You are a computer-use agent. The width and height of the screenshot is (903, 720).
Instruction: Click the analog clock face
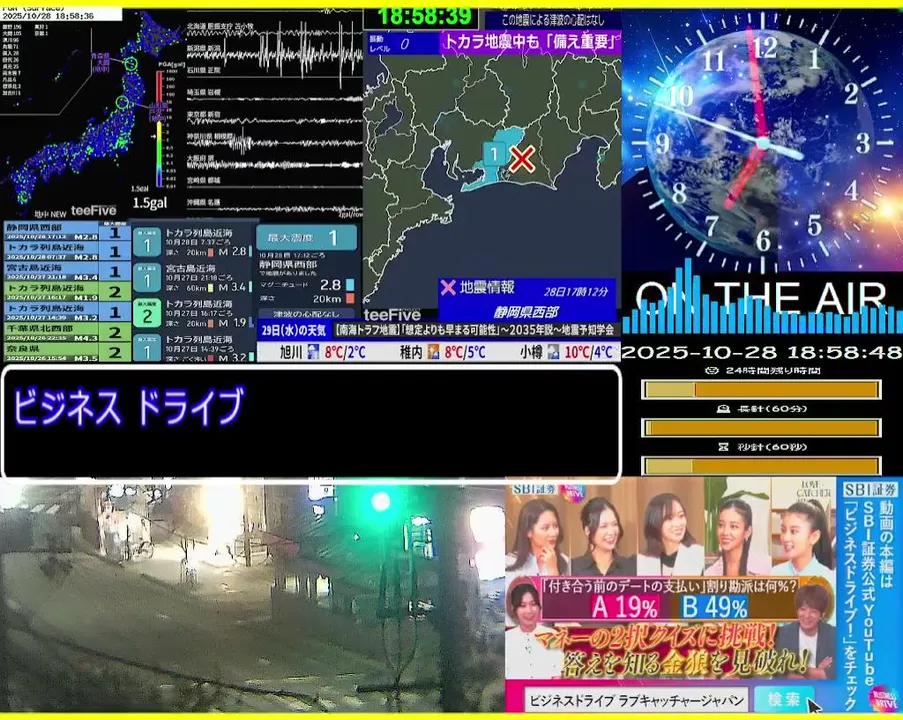(762, 144)
